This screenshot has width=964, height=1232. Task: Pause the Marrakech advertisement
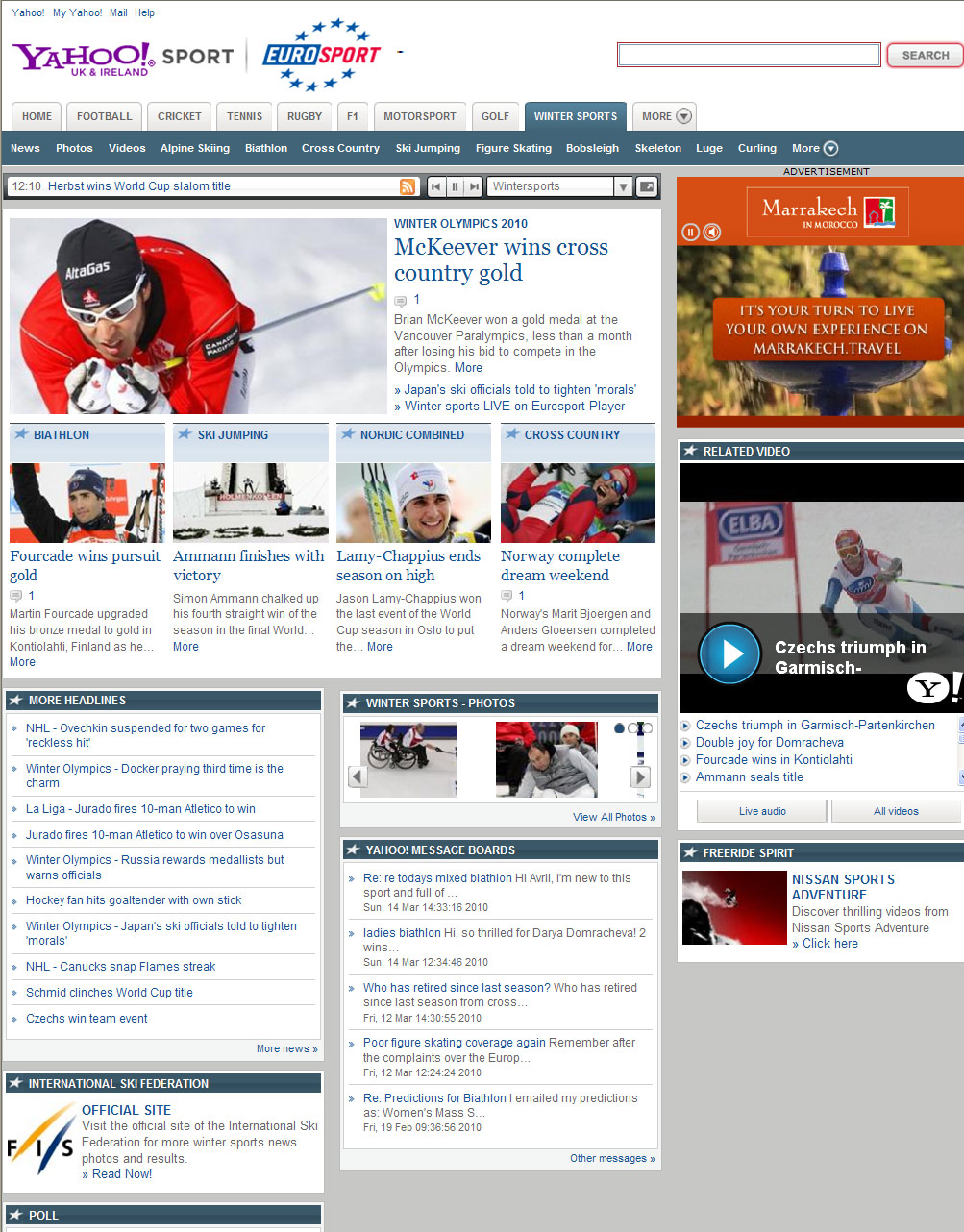click(x=690, y=232)
